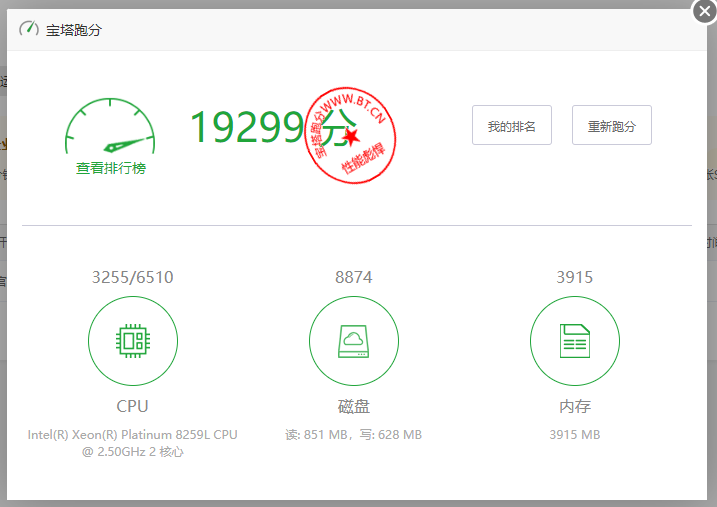Click the CPU score 3255/6510
717x507 pixels.
point(133,277)
